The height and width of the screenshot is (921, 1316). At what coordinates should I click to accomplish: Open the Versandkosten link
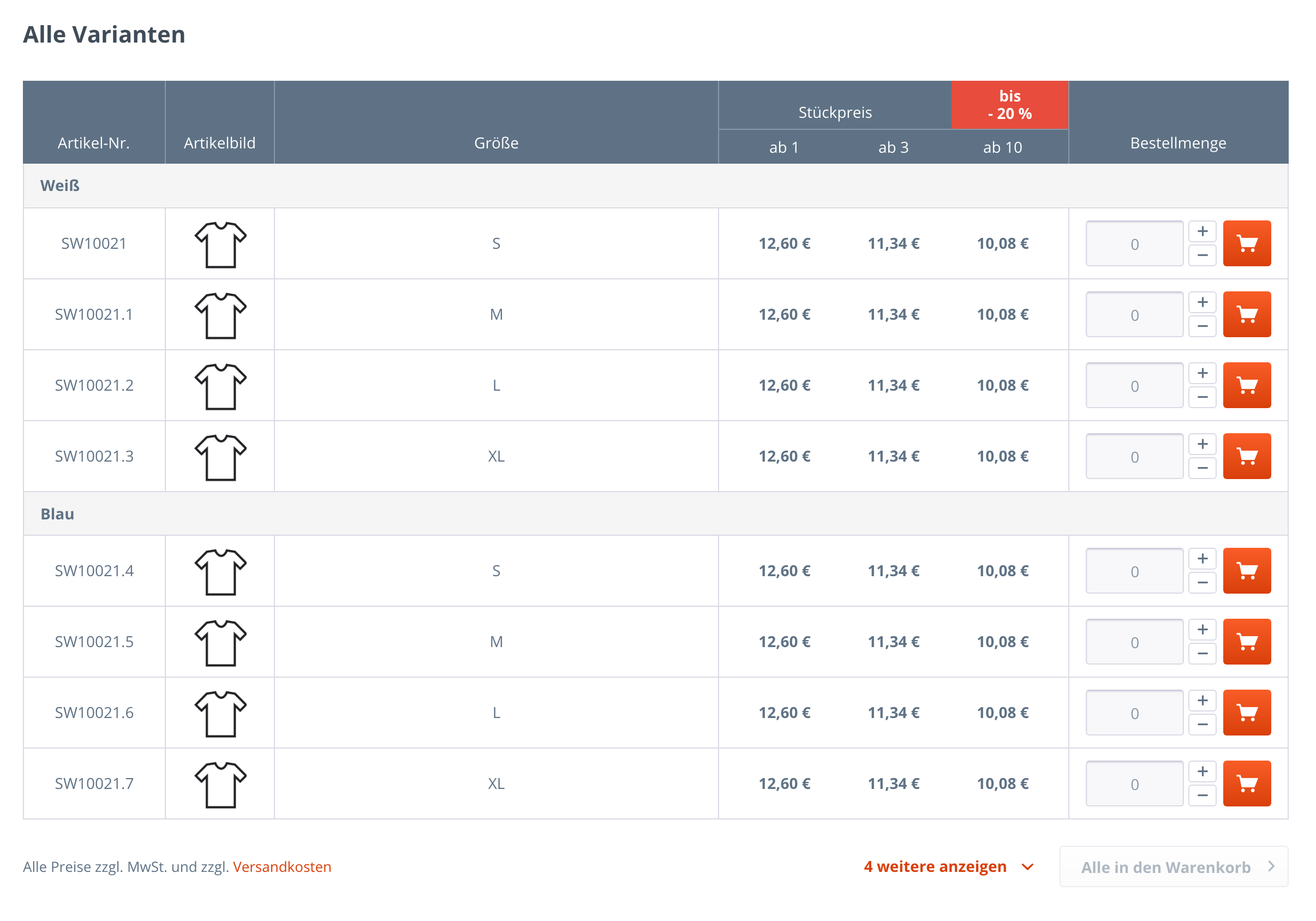(x=282, y=866)
